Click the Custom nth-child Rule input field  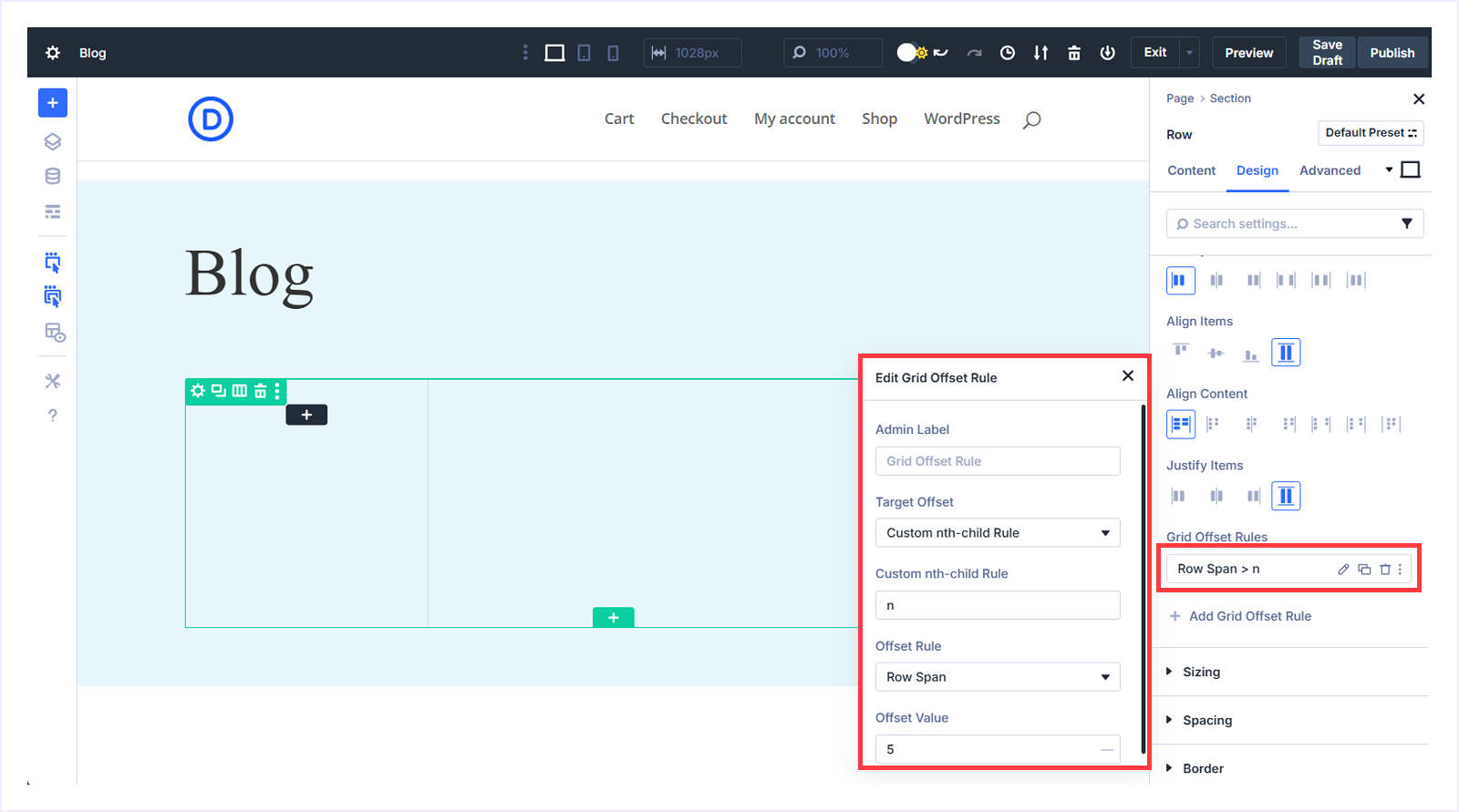click(x=998, y=605)
